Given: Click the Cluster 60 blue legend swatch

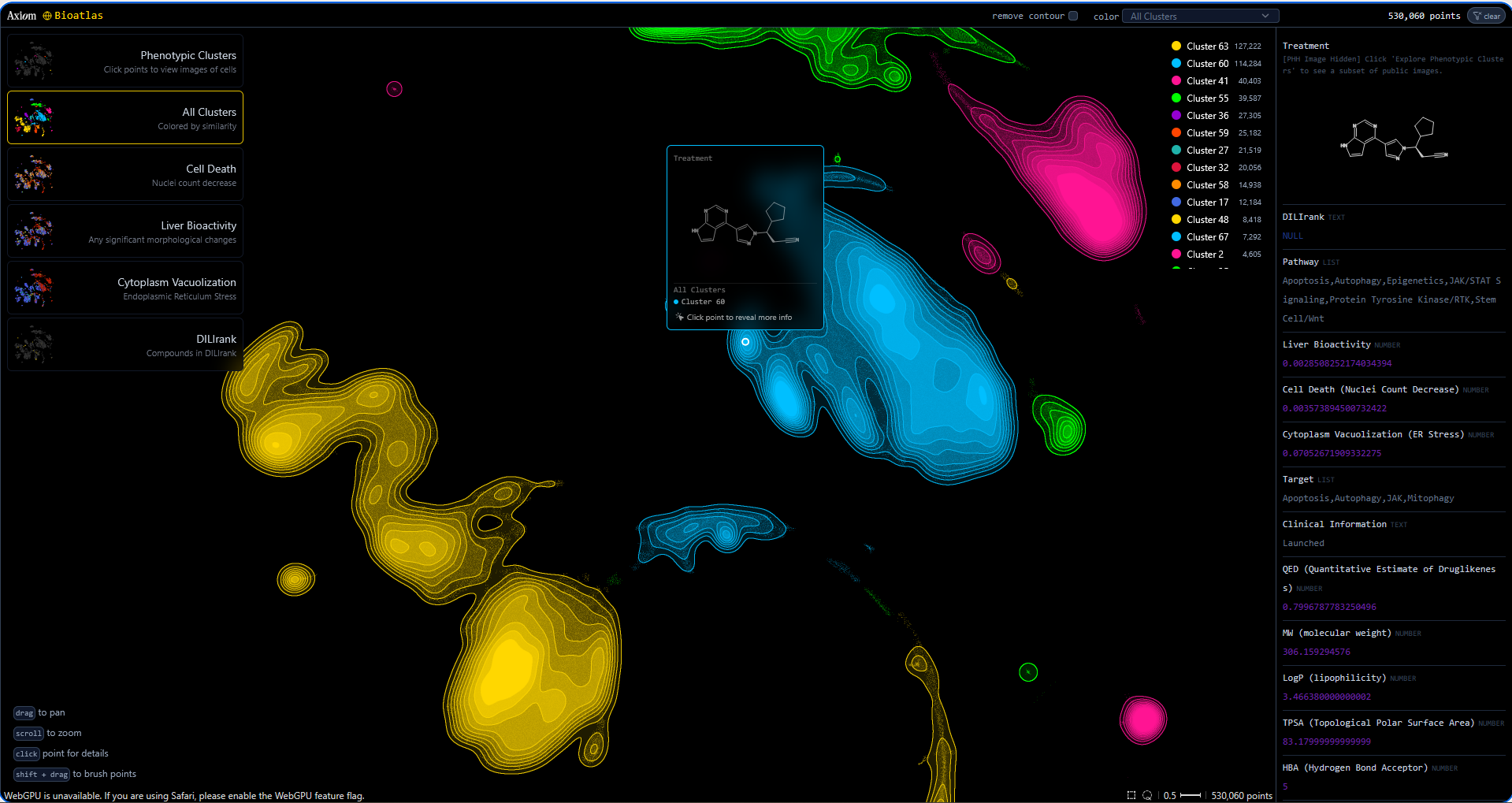Looking at the screenshot, I should click(1176, 64).
